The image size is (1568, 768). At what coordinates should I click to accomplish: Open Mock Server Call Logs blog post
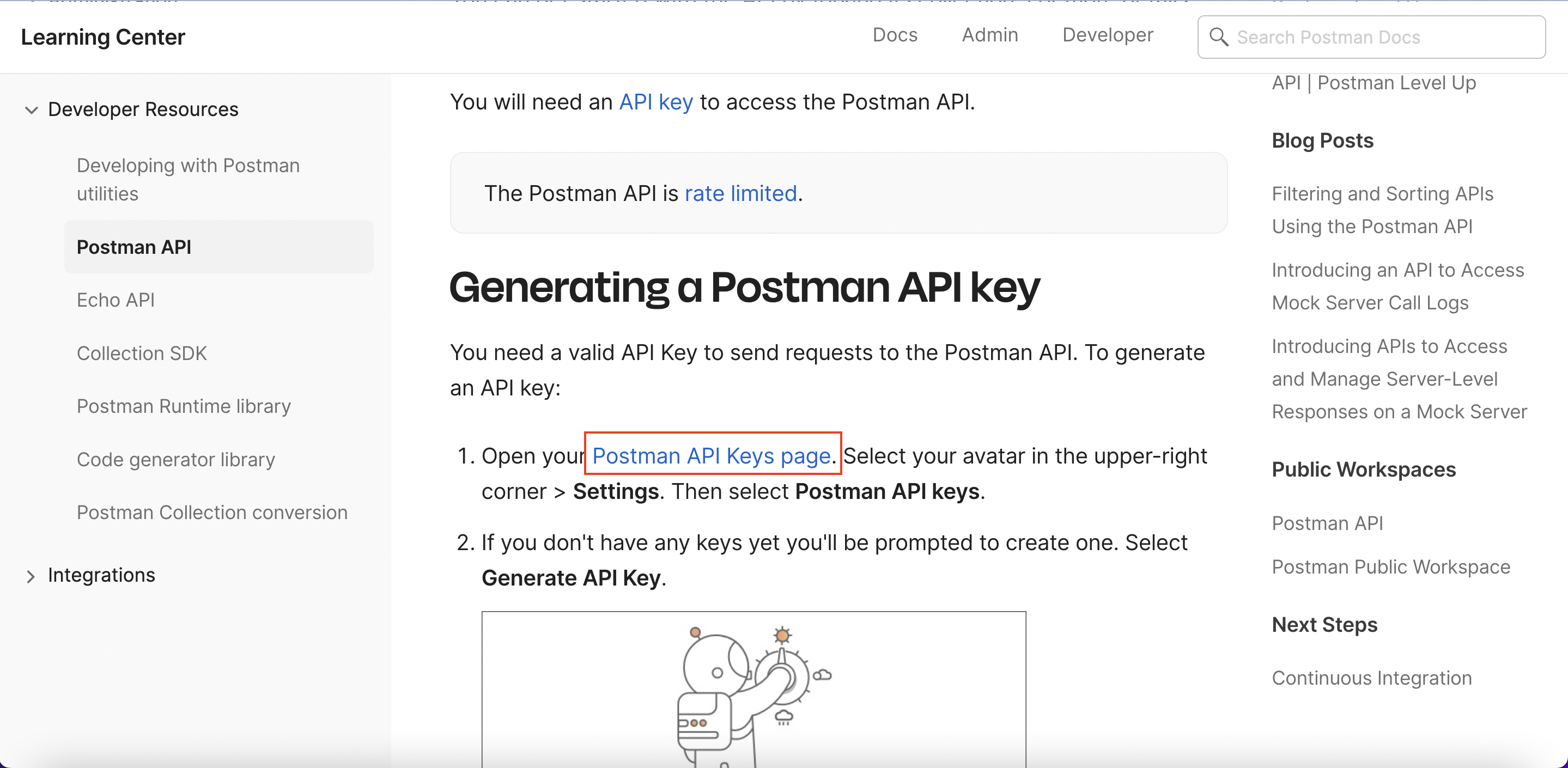pos(1397,286)
